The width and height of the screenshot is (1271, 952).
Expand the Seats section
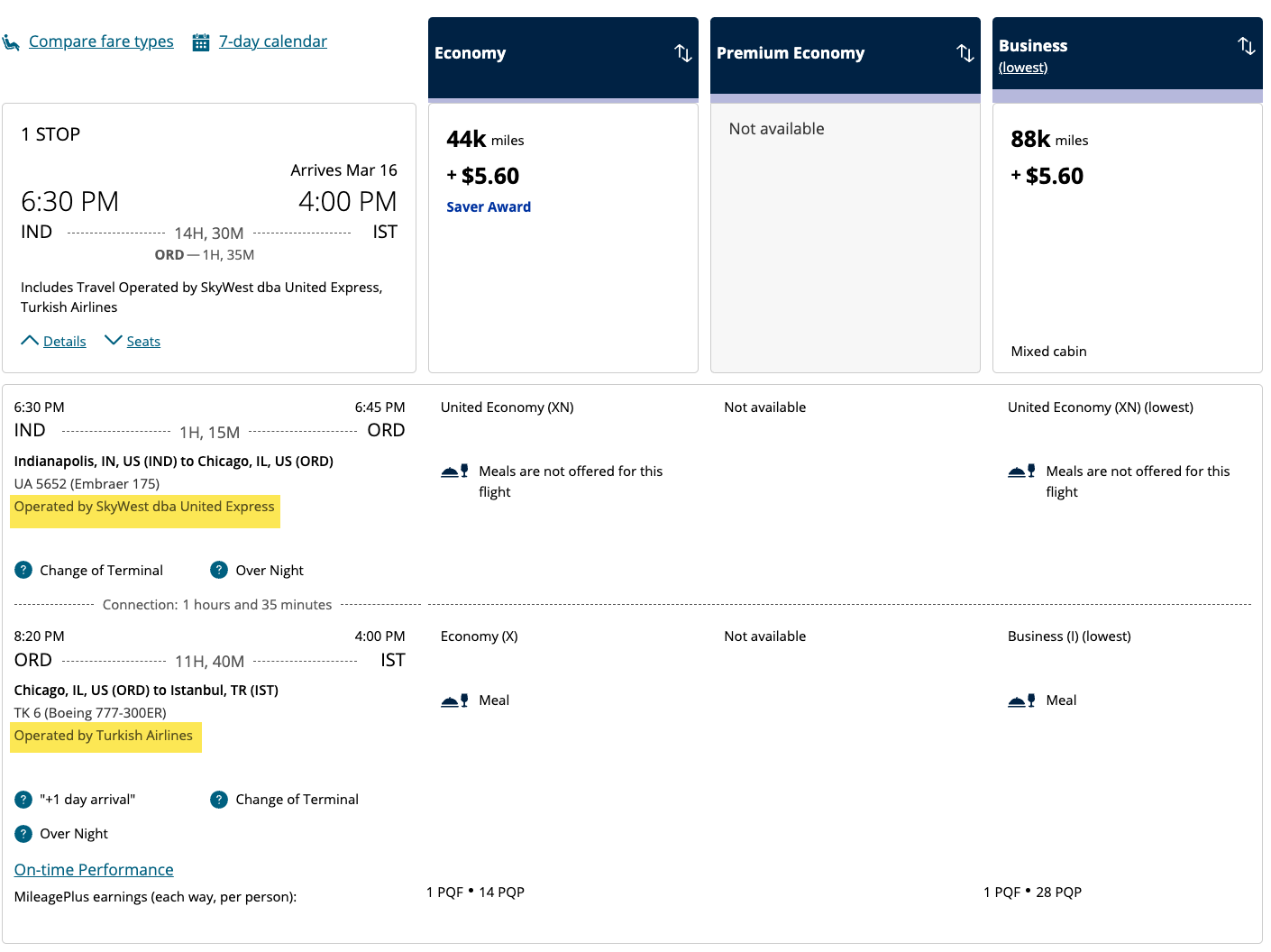tap(133, 341)
